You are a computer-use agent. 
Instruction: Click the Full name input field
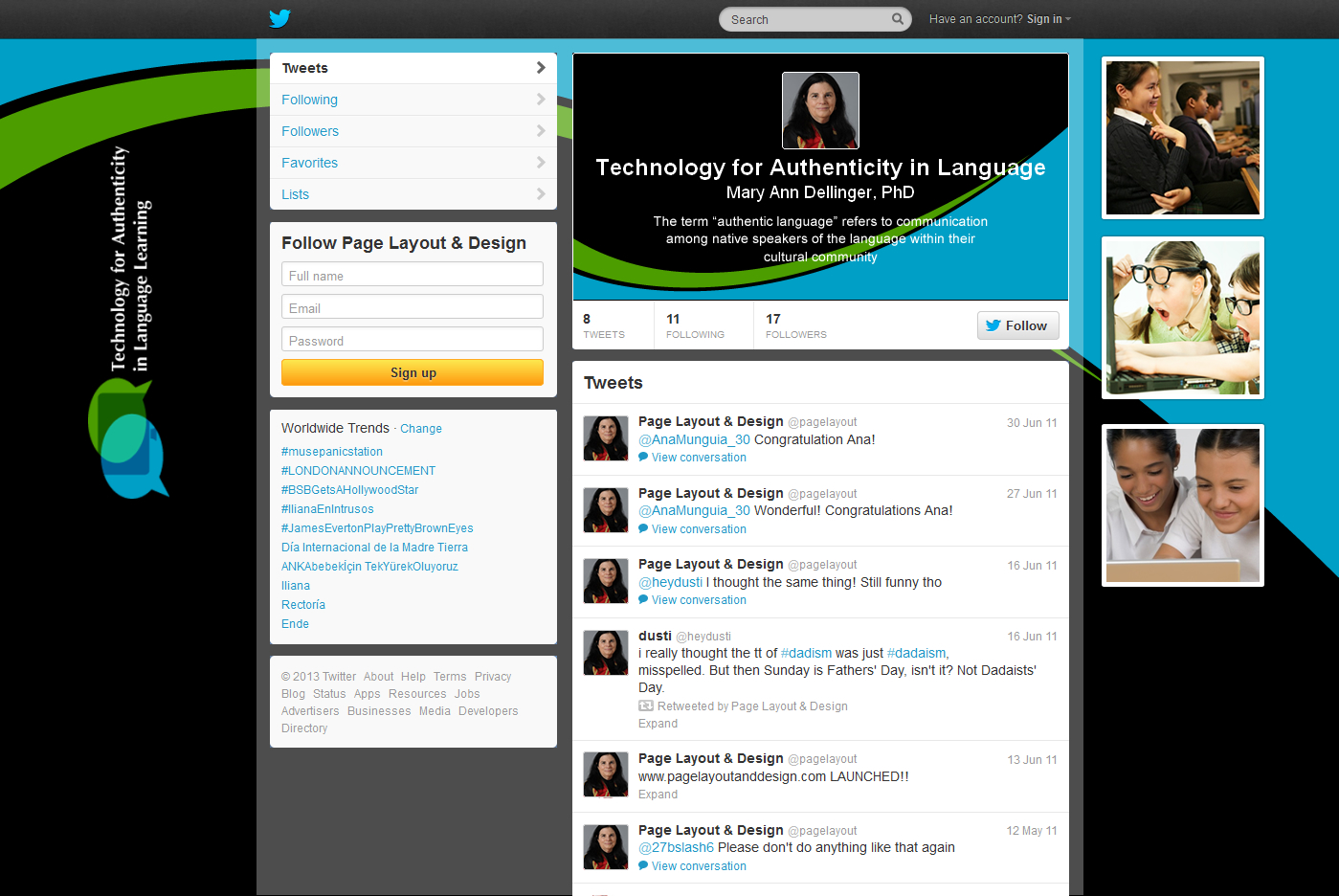[413, 276]
